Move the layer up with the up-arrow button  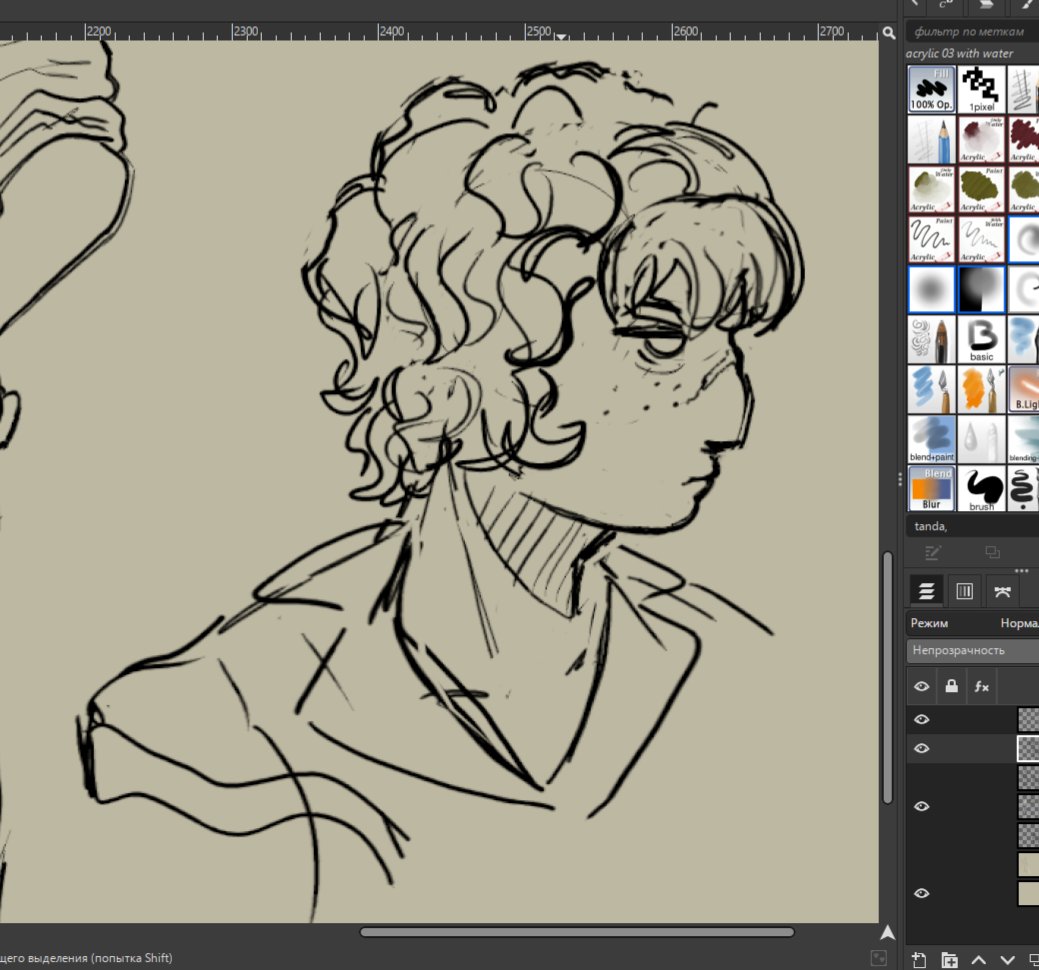[x=979, y=959]
